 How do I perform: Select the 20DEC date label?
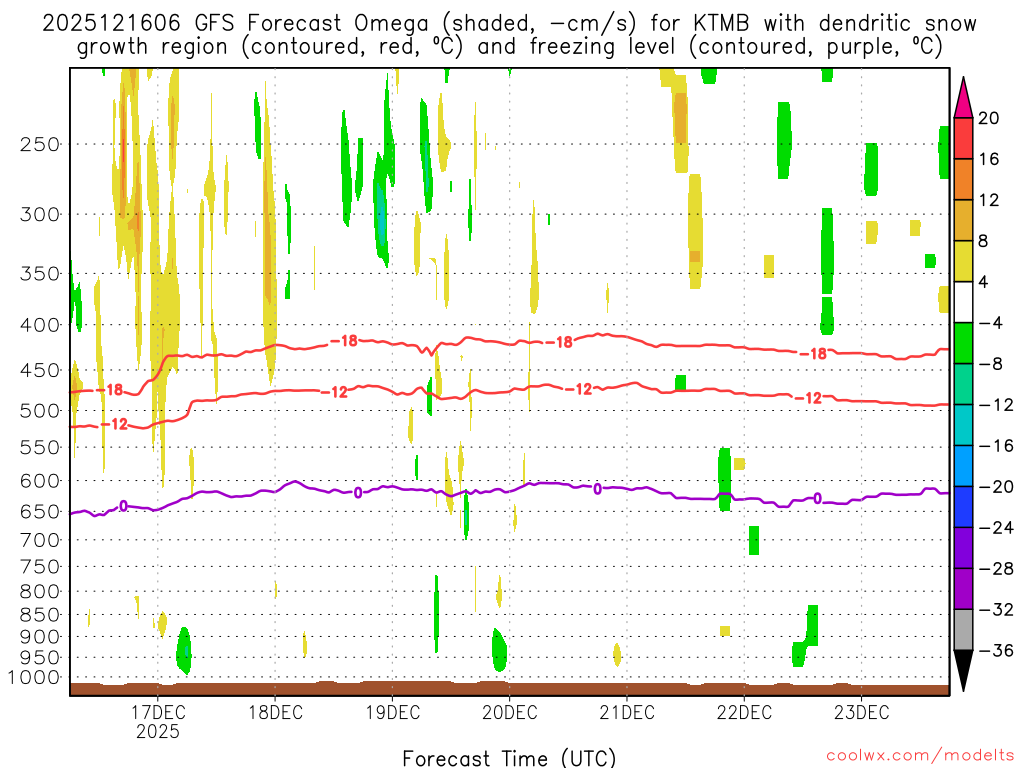pos(509,712)
